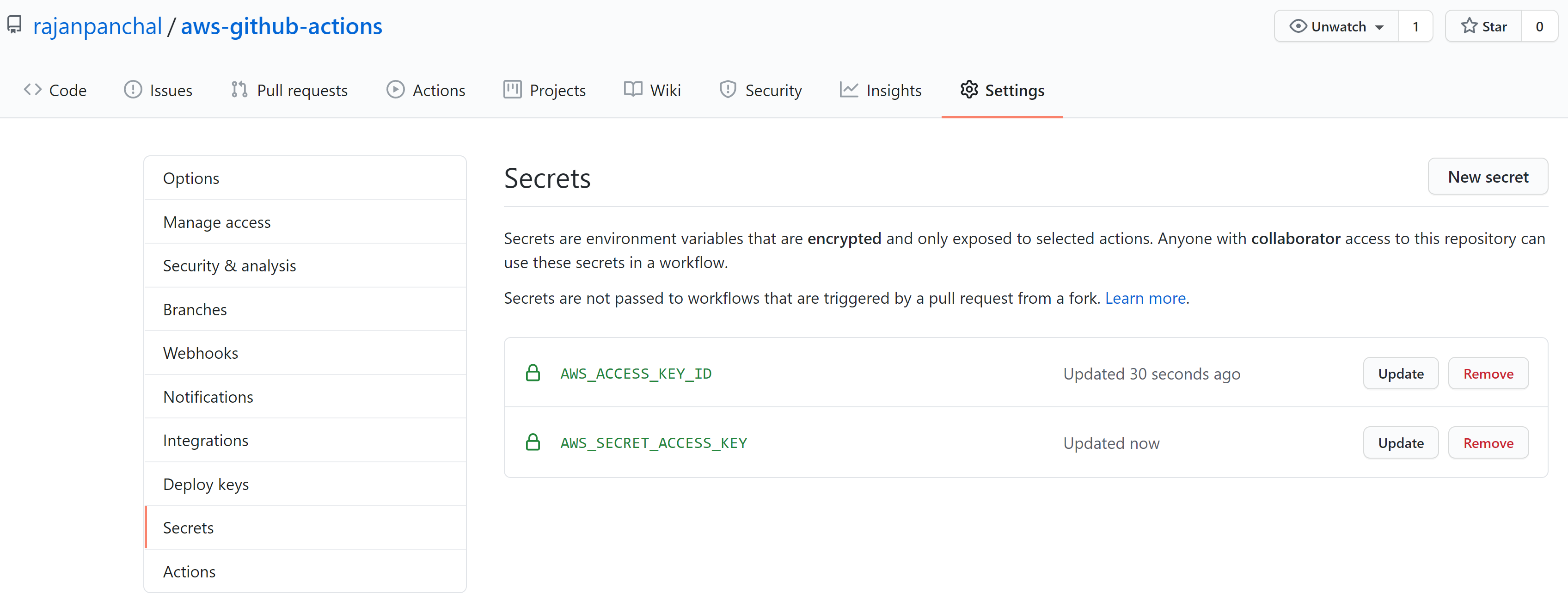Click the Insights graph icon
This screenshot has width=1568, height=601.
[x=849, y=90]
